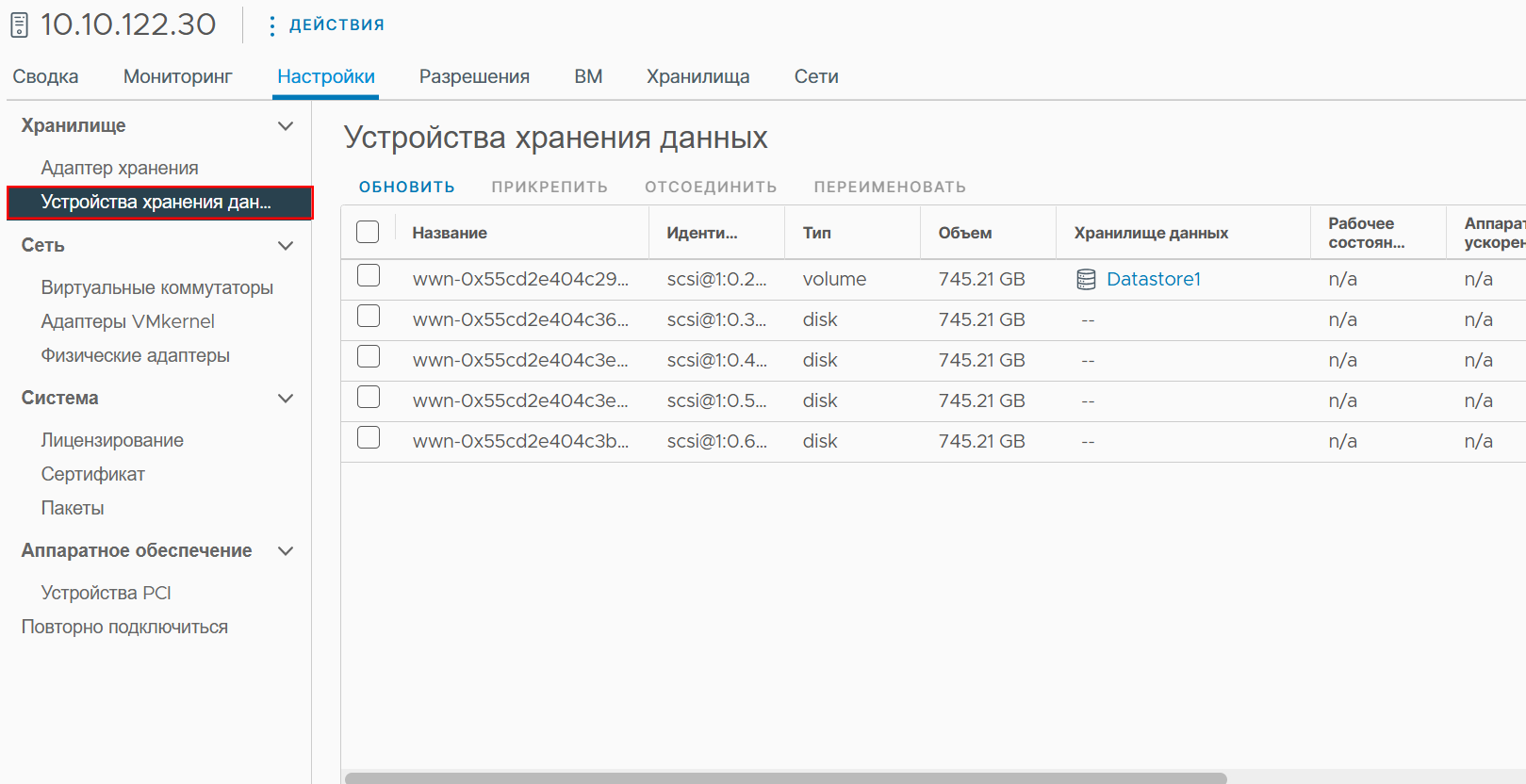
Task: Click the Система section heading
Action: tap(60, 398)
